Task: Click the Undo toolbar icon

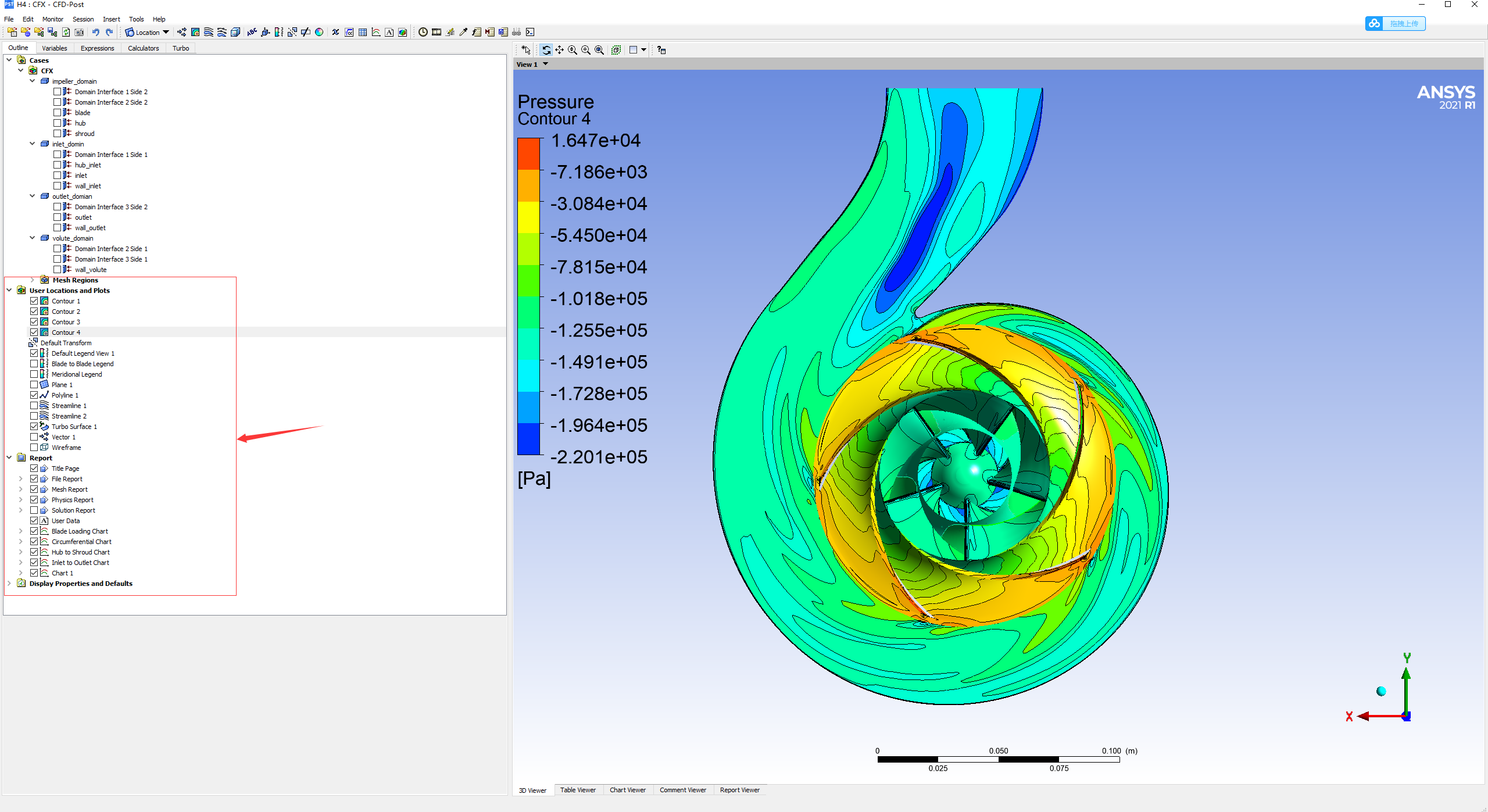Action: pos(96,33)
